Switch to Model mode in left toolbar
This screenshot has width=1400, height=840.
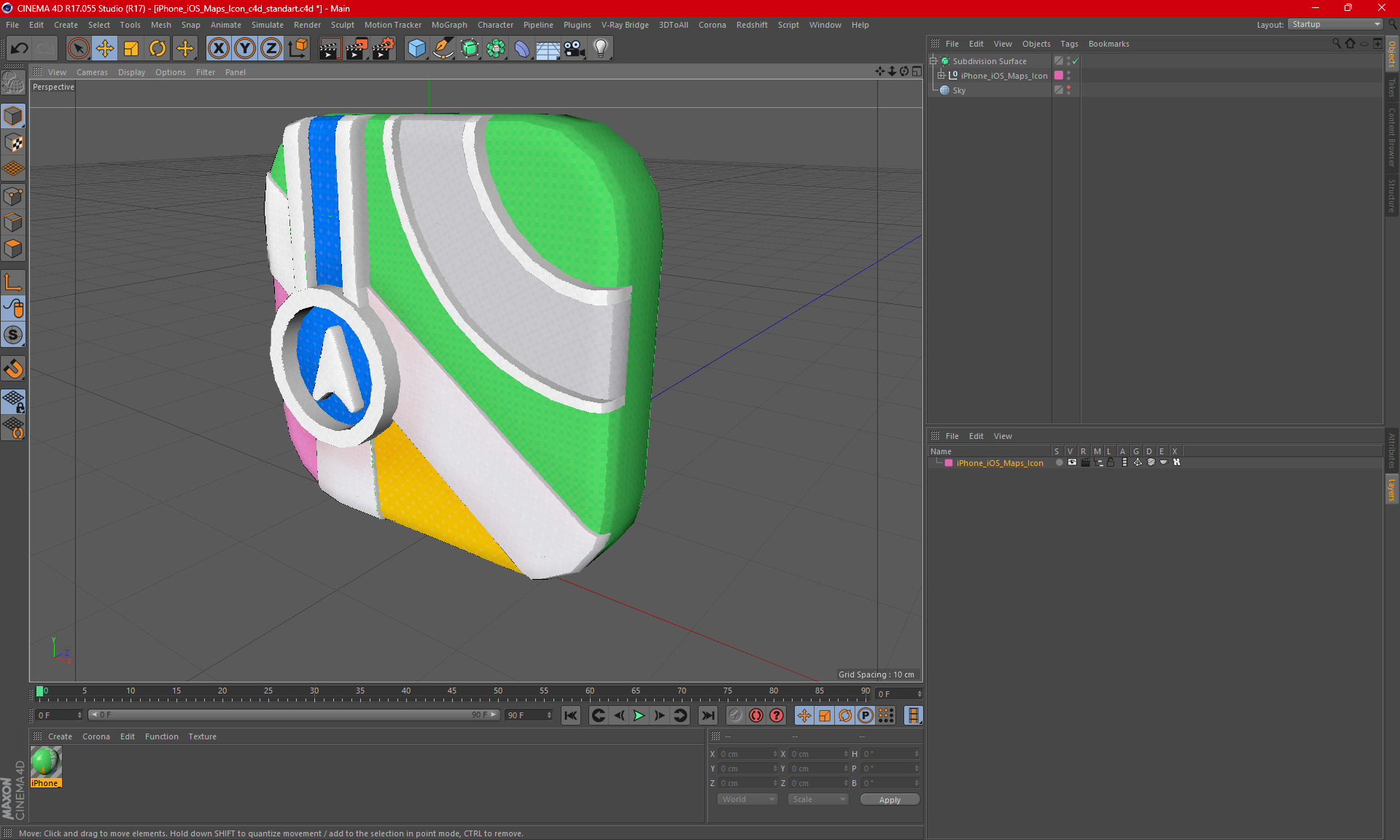pos(13,116)
